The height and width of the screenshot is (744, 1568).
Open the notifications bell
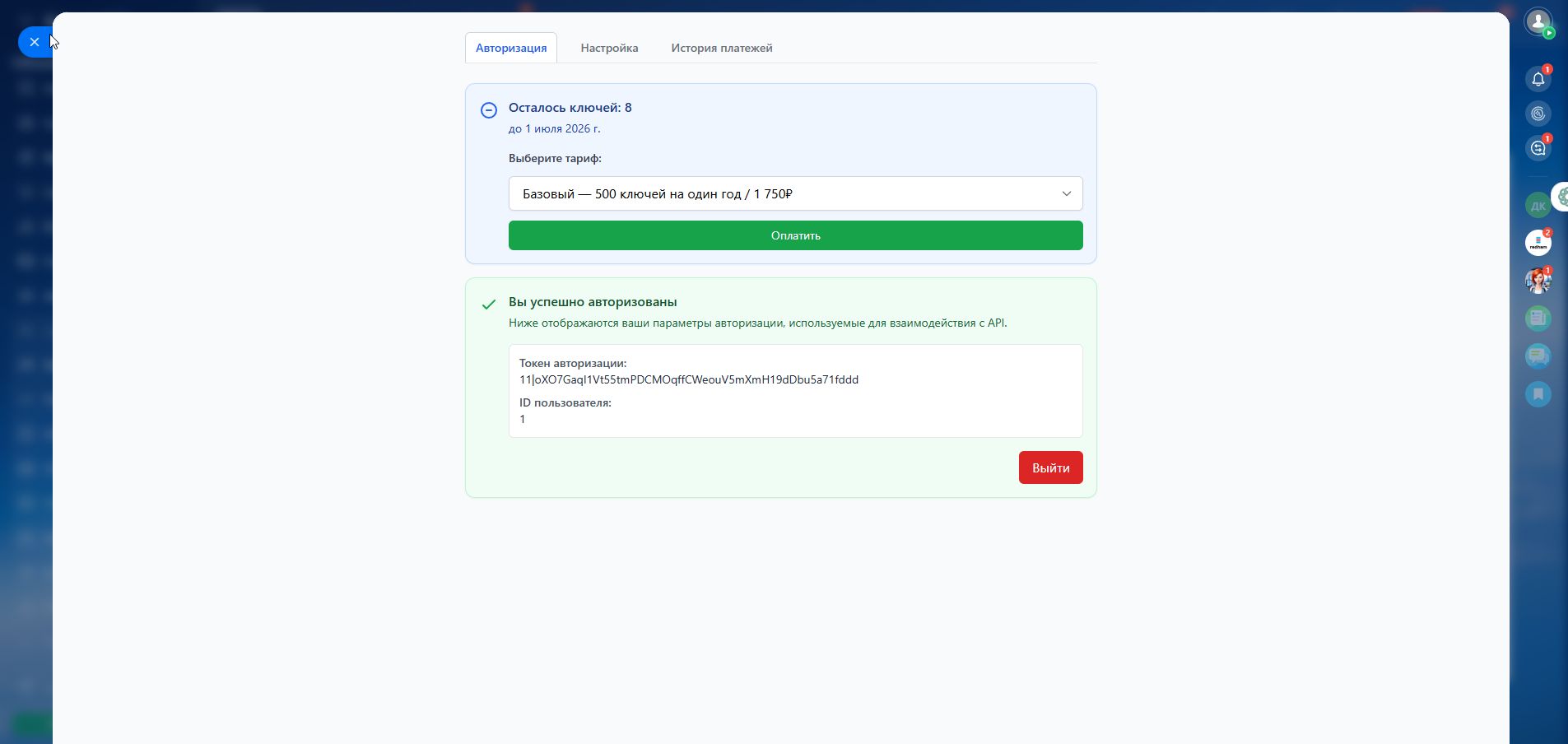tap(1538, 79)
